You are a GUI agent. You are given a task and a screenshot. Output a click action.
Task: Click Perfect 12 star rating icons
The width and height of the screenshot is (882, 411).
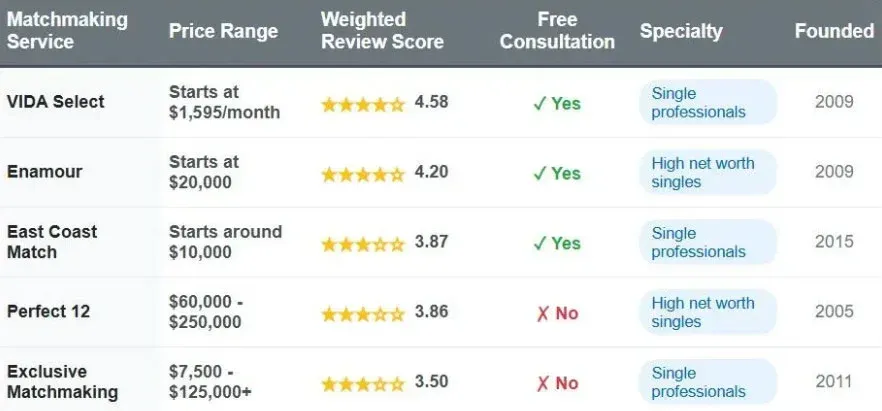pos(362,313)
